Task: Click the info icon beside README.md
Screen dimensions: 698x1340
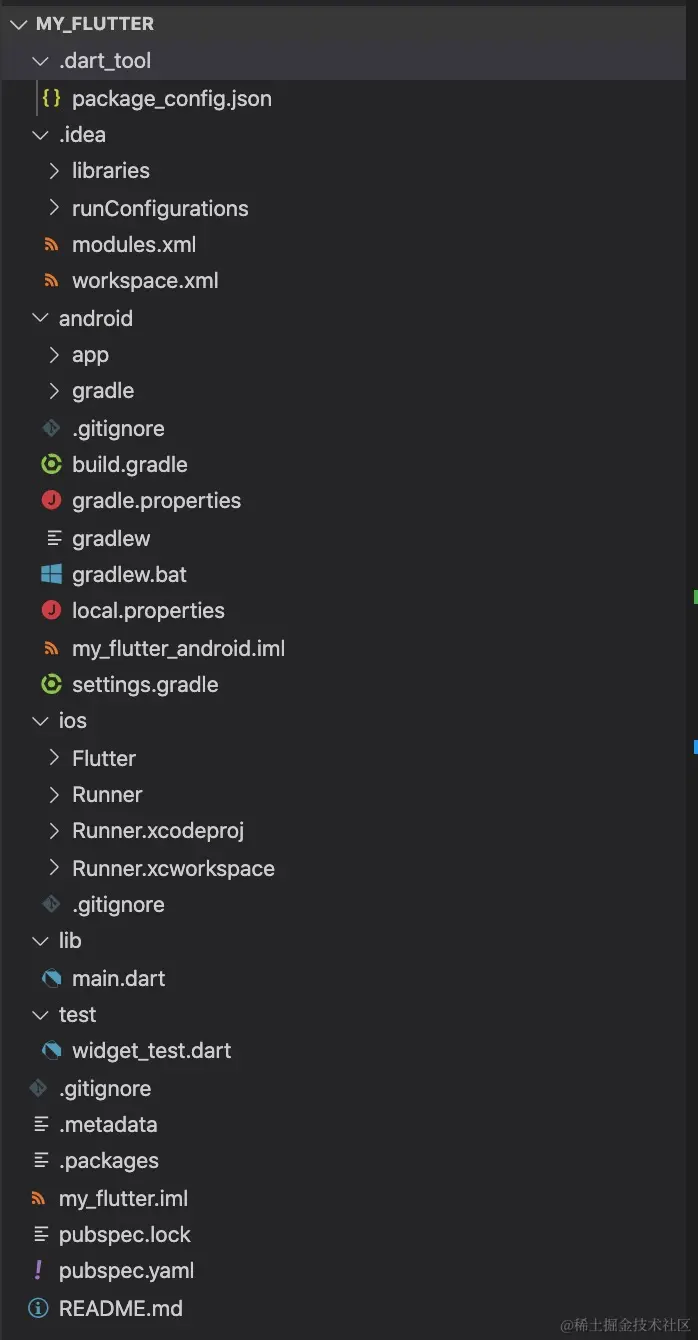Action: [x=38, y=1308]
